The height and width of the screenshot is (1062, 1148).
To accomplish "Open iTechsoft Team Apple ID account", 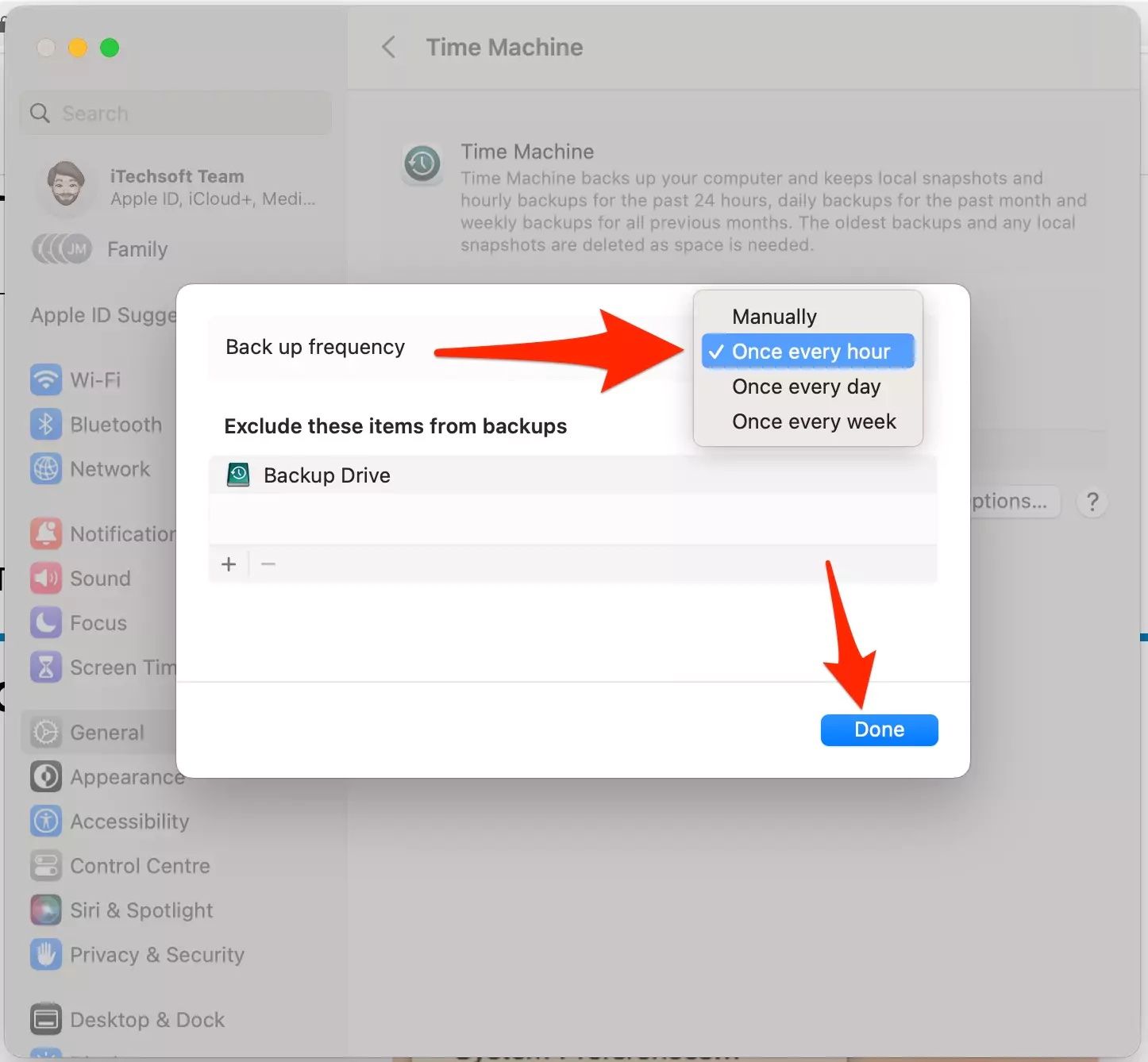I will point(175,187).
